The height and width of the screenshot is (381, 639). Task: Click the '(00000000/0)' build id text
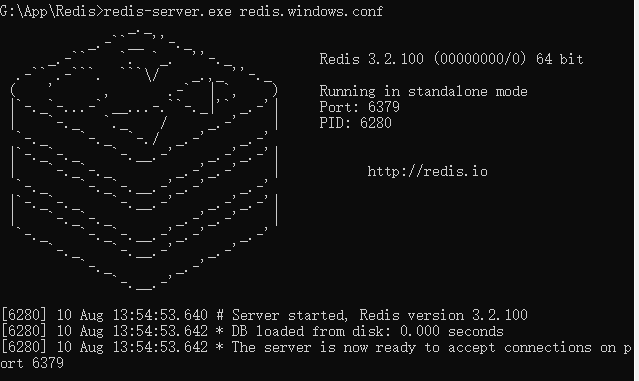(480, 59)
